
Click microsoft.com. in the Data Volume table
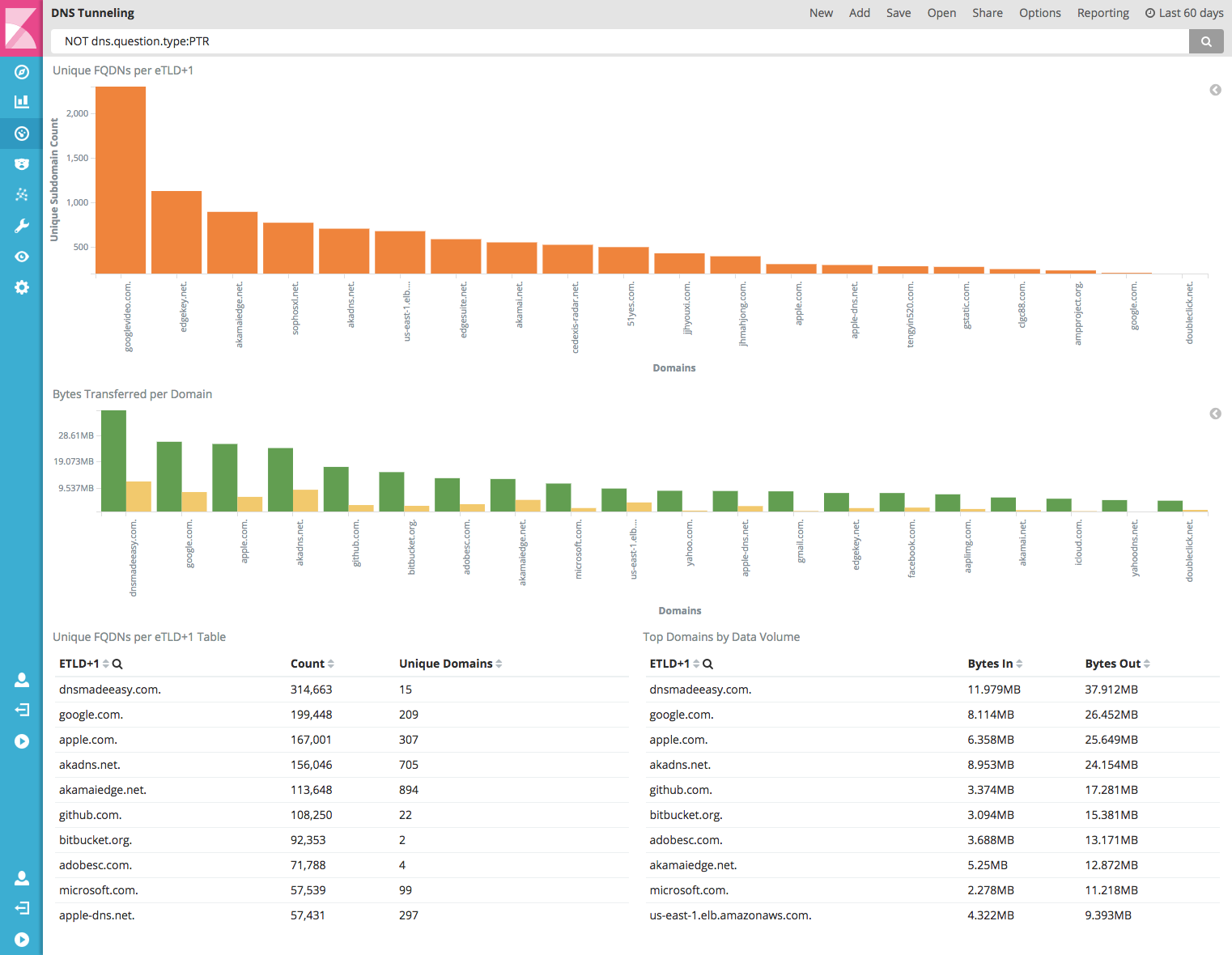pyautogui.click(x=689, y=890)
